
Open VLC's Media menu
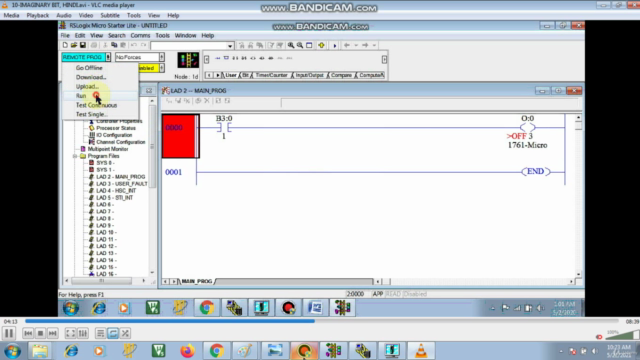point(11,15)
